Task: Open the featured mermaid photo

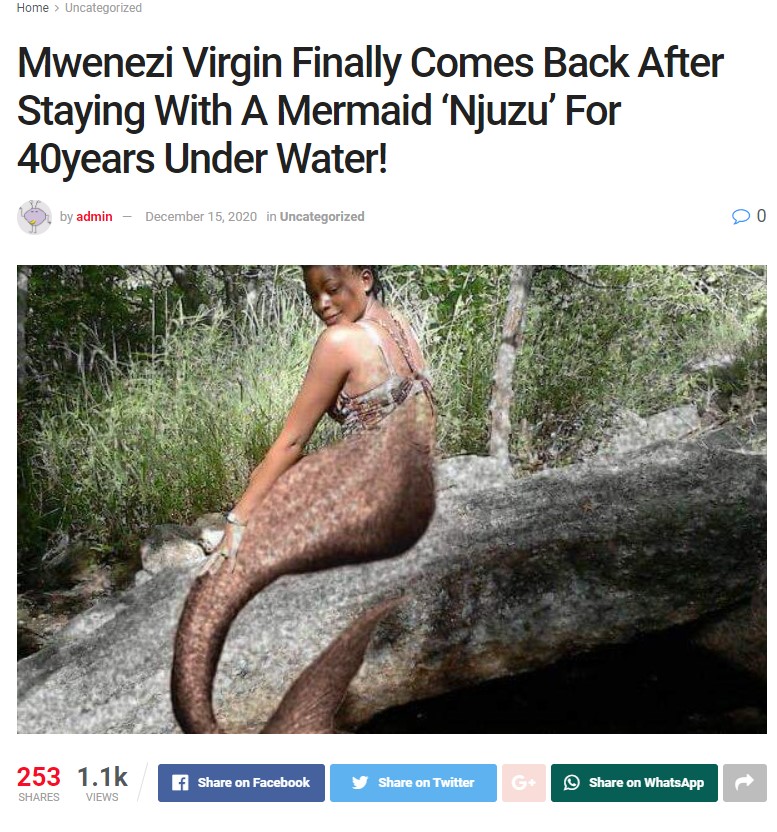Action: pos(392,499)
